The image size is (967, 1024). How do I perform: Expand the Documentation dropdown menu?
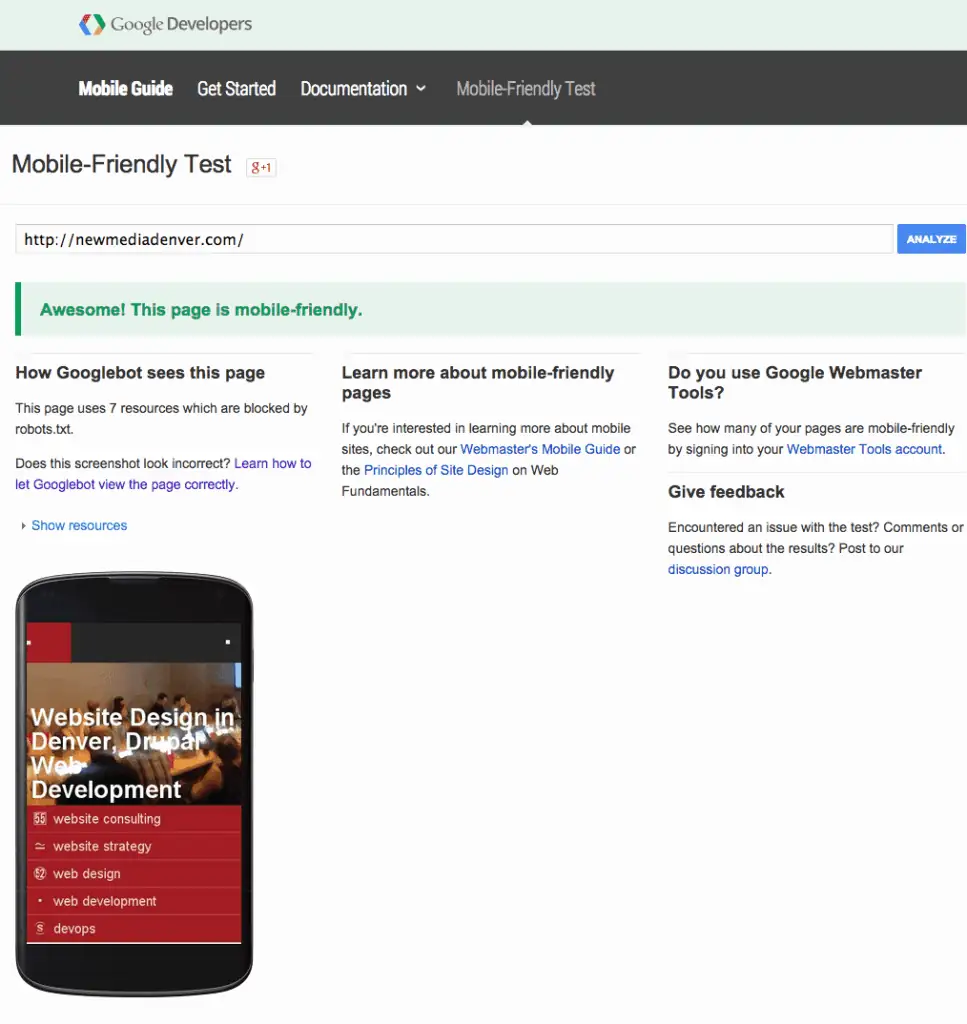363,88
